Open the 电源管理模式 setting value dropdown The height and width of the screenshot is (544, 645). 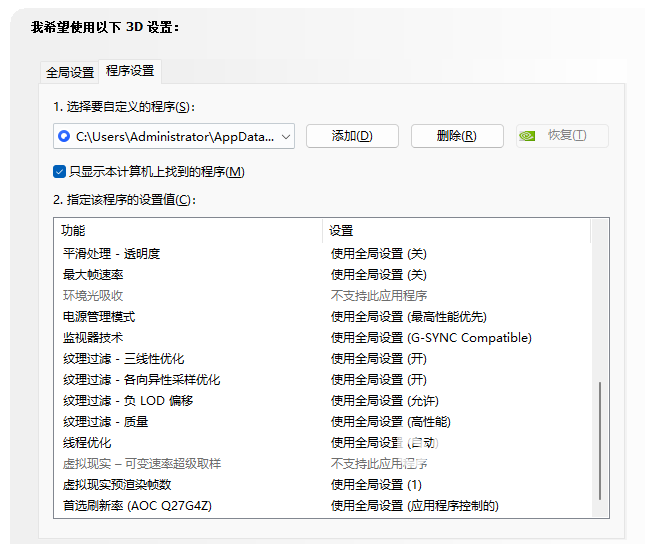point(408,317)
